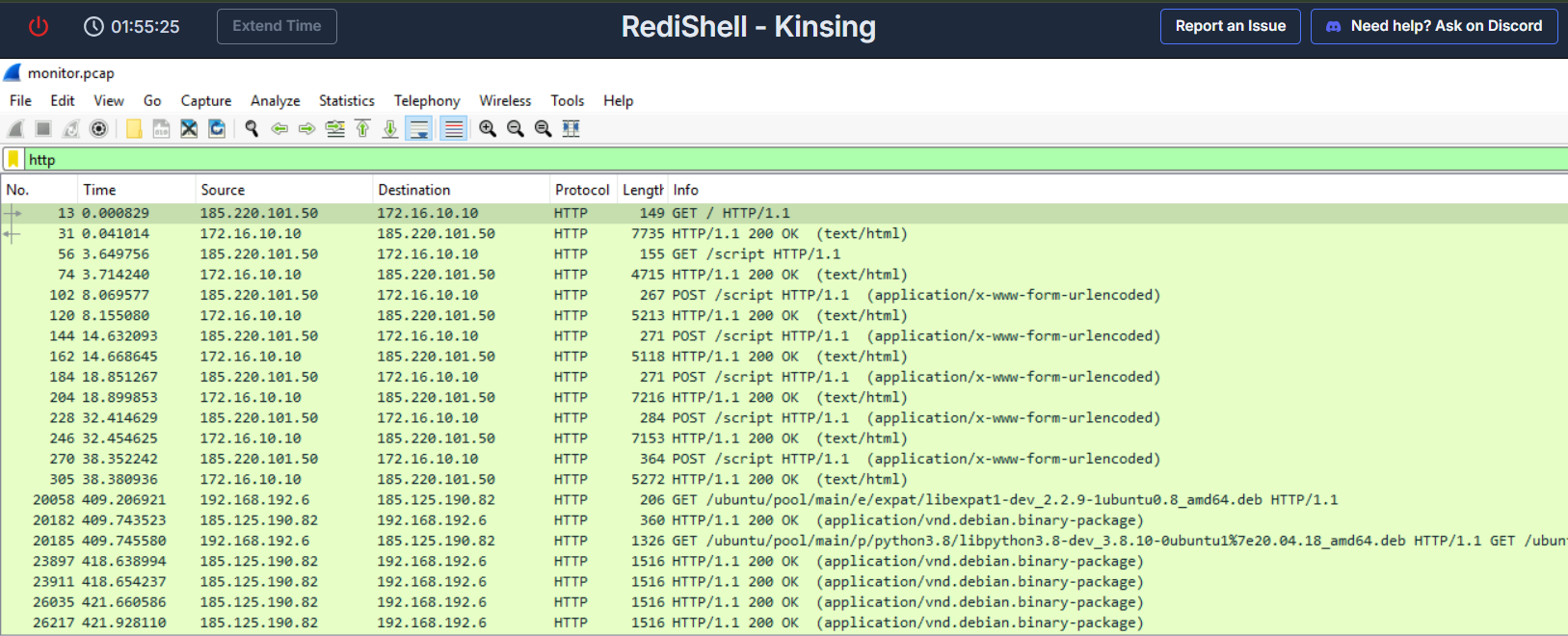1568x636 pixels.
Task: Open the Tools menu
Action: click(568, 100)
